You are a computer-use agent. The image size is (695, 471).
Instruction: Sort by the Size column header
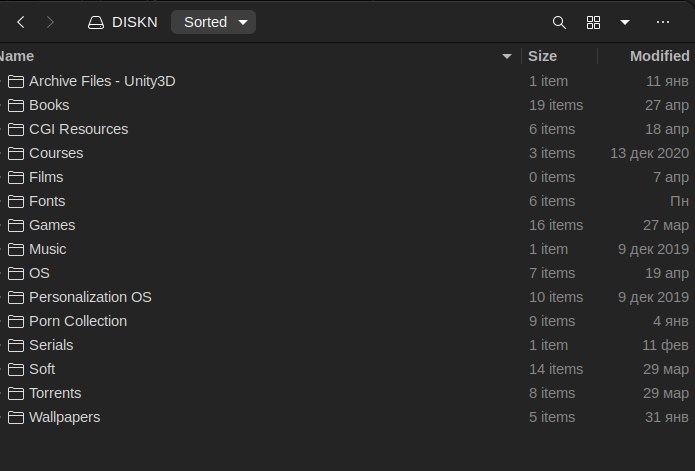[542, 56]
